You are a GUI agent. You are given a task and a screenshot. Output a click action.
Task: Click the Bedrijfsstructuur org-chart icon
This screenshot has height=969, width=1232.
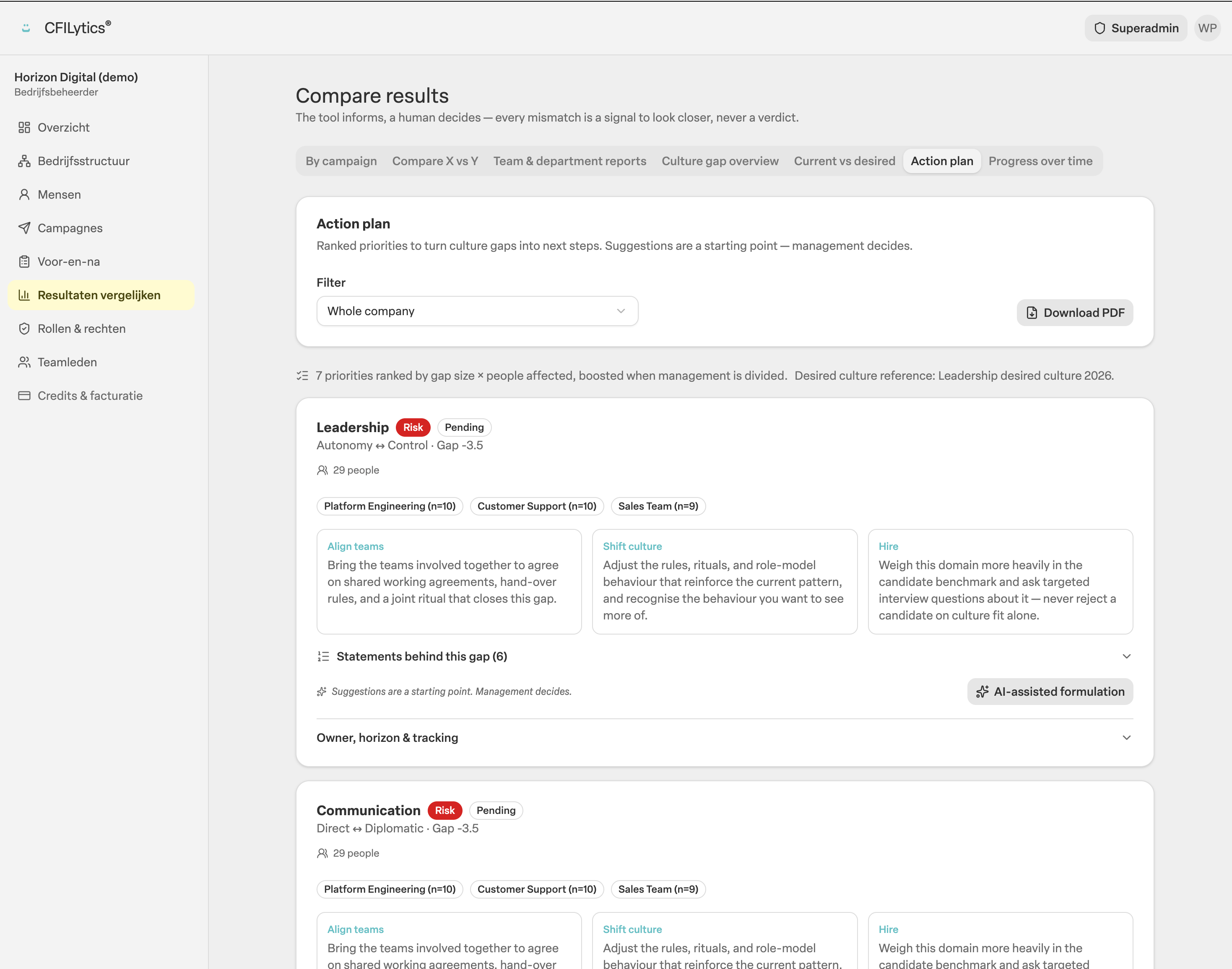pos(24,161)
